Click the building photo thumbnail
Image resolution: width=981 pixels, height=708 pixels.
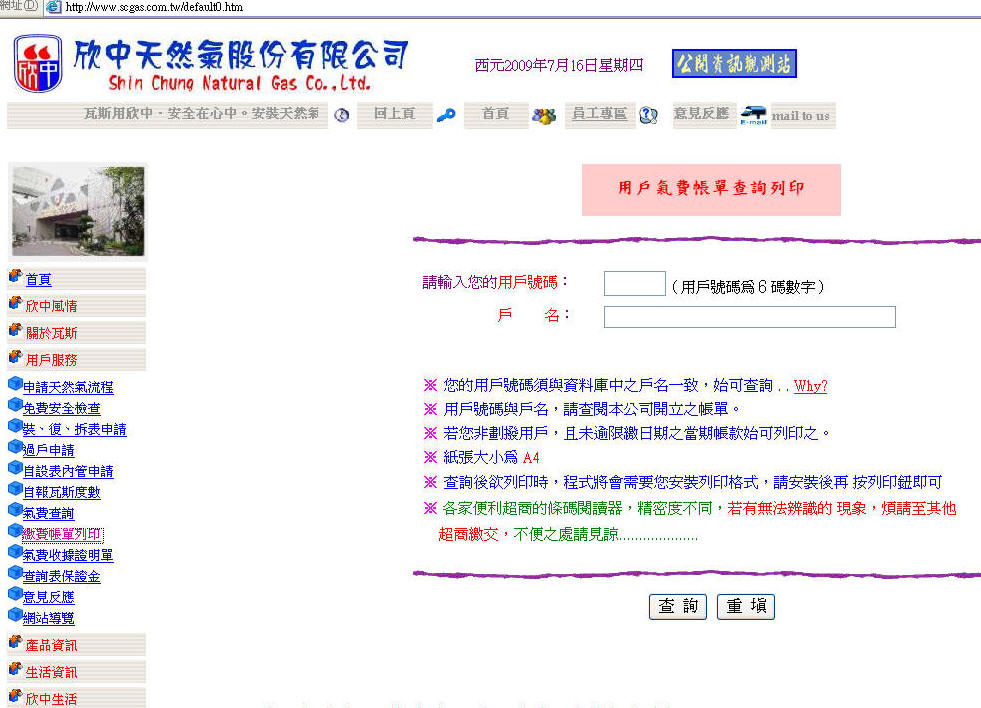pos(78,211)
